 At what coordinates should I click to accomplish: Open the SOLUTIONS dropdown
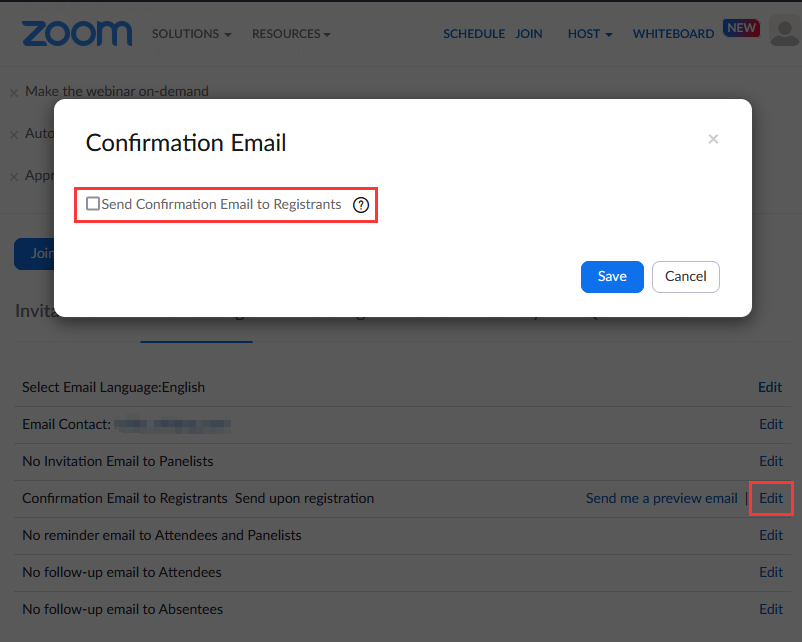pyautogui.click(x=191, y=33)
